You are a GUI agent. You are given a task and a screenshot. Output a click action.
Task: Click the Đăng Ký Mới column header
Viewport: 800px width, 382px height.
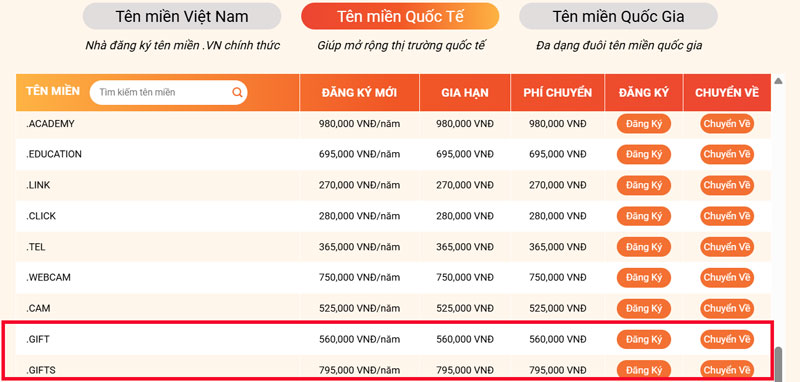click(359, 93)
